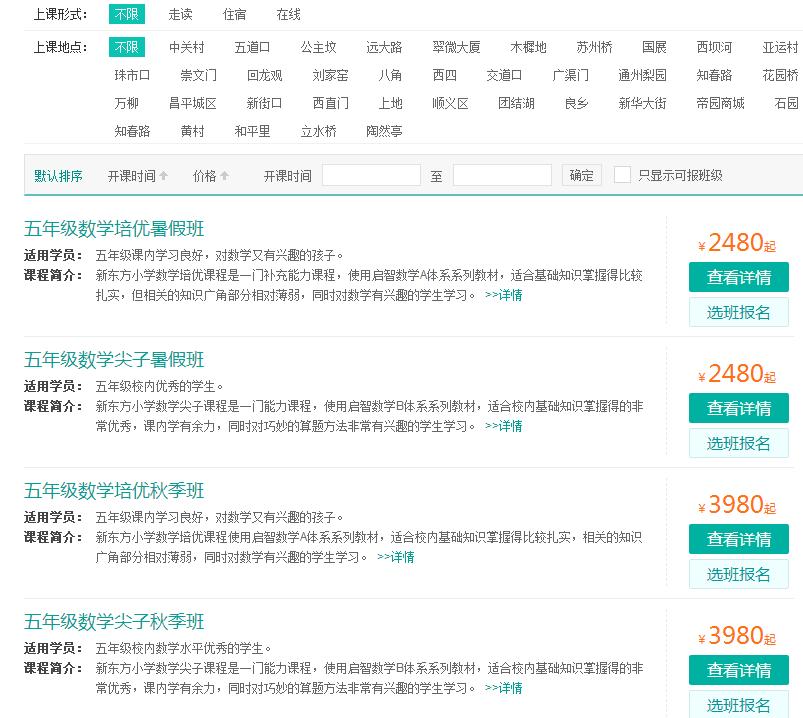Click the 确定 button to confirm dates
803x718 pixels.
coord(581,174)
